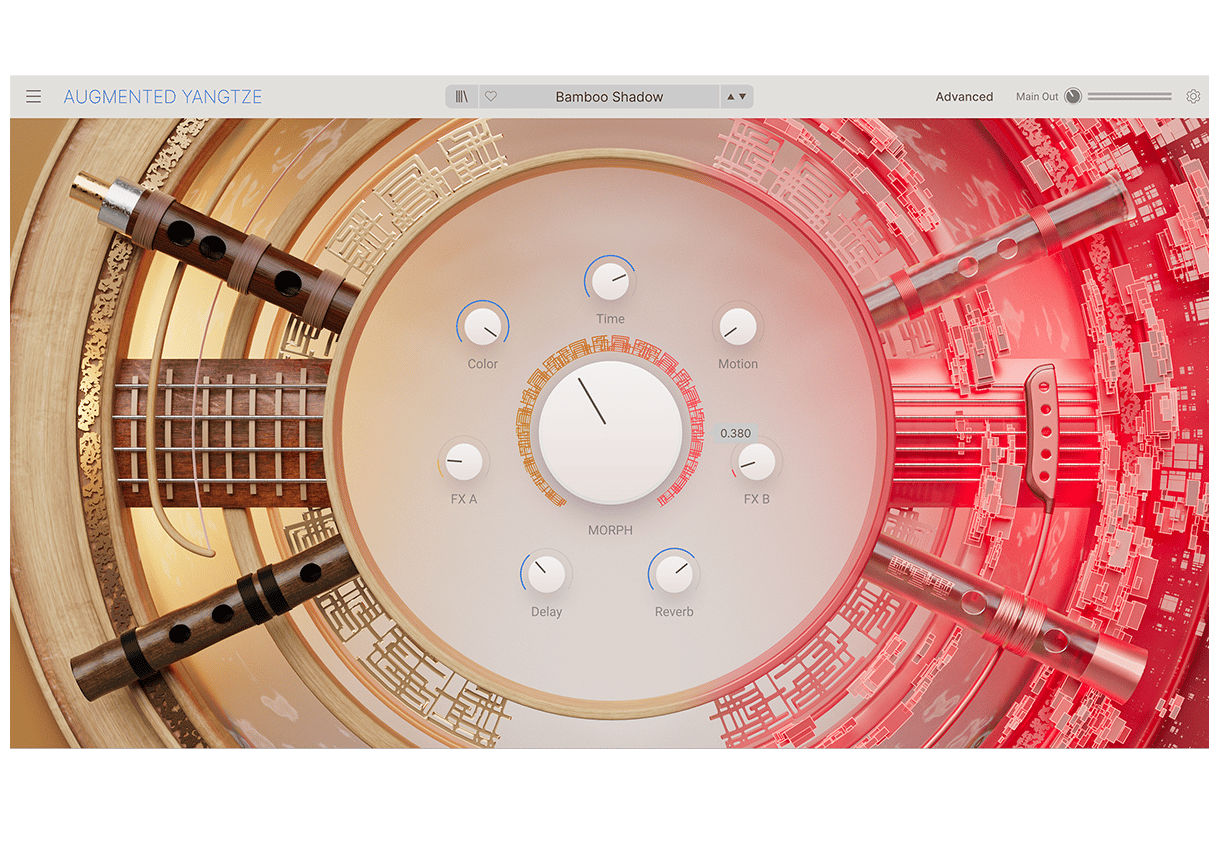Click the MORPH label
This screenshot has width=1209, height=843.
(x=610, y=530)
